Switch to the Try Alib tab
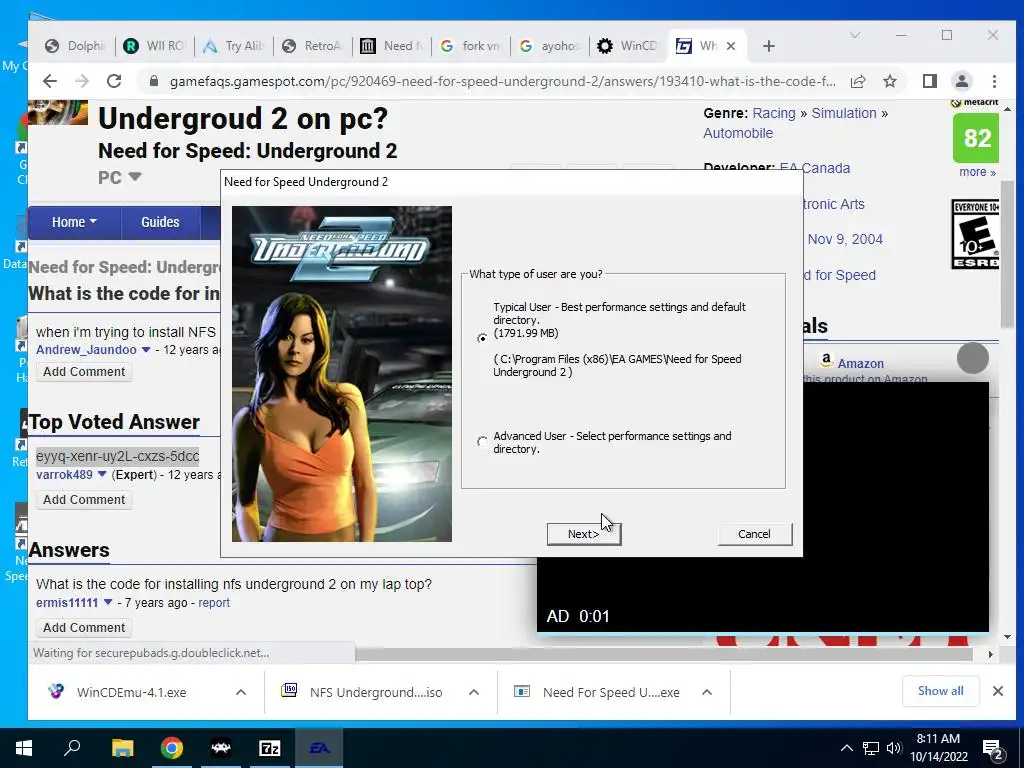The width and height of the screenshot is (1024, 768). [x=235, y=46]
